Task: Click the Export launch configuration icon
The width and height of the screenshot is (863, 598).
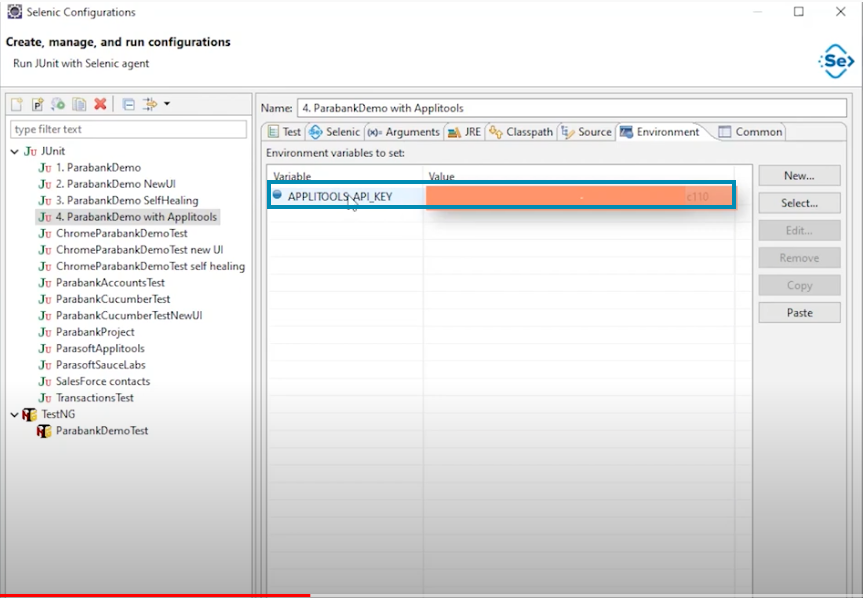Action: coord(58,104)
